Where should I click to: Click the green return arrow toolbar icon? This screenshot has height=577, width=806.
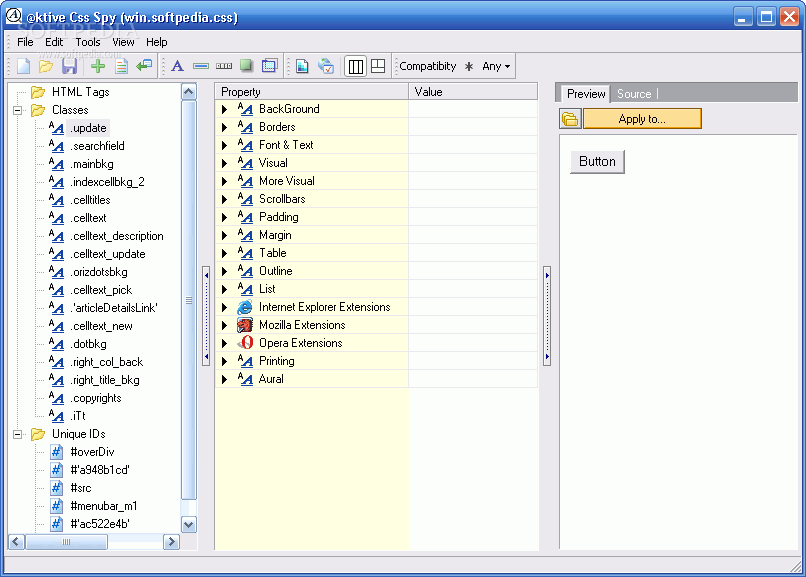(x=144, y=65)
